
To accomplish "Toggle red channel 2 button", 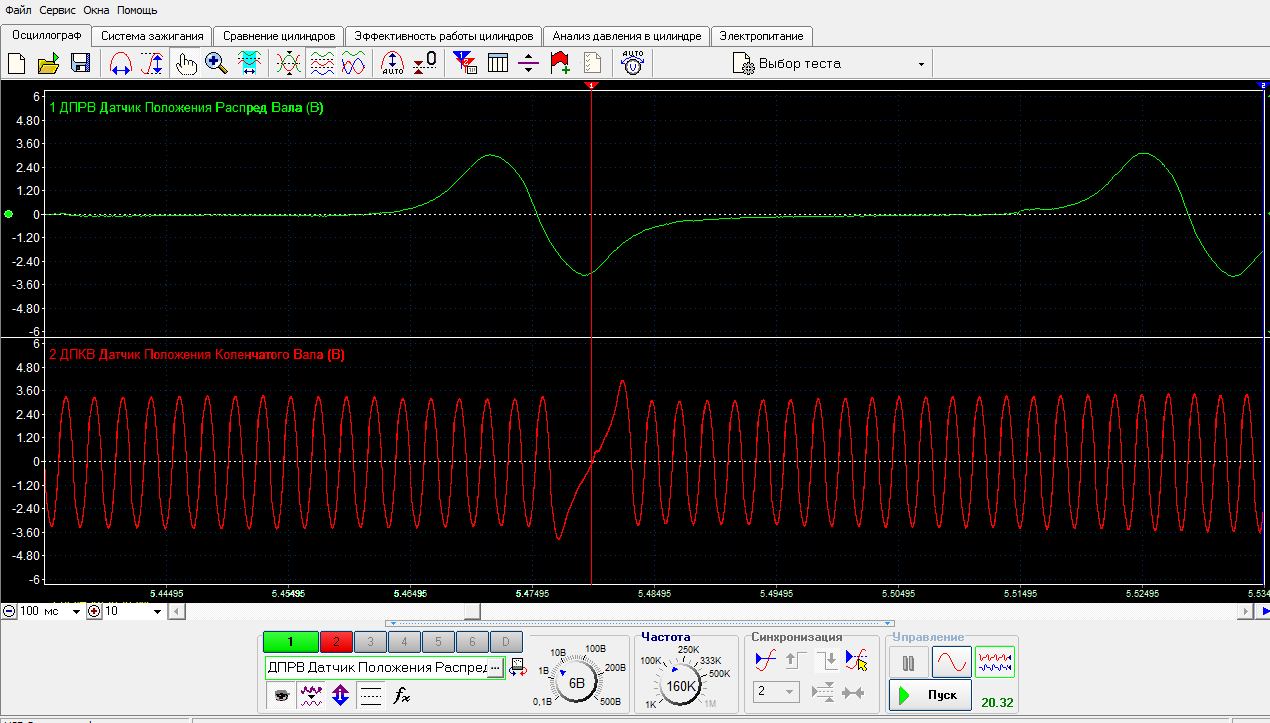I will (336, 642).
